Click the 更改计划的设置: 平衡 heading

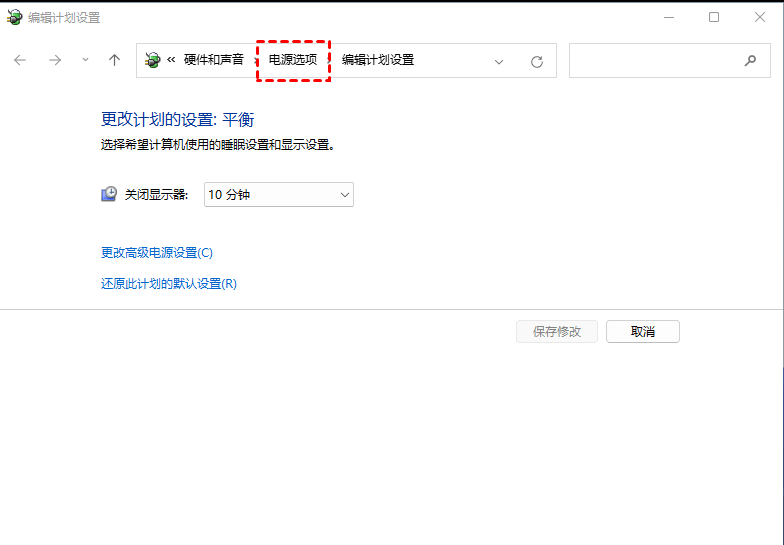(x=178, y=120)
